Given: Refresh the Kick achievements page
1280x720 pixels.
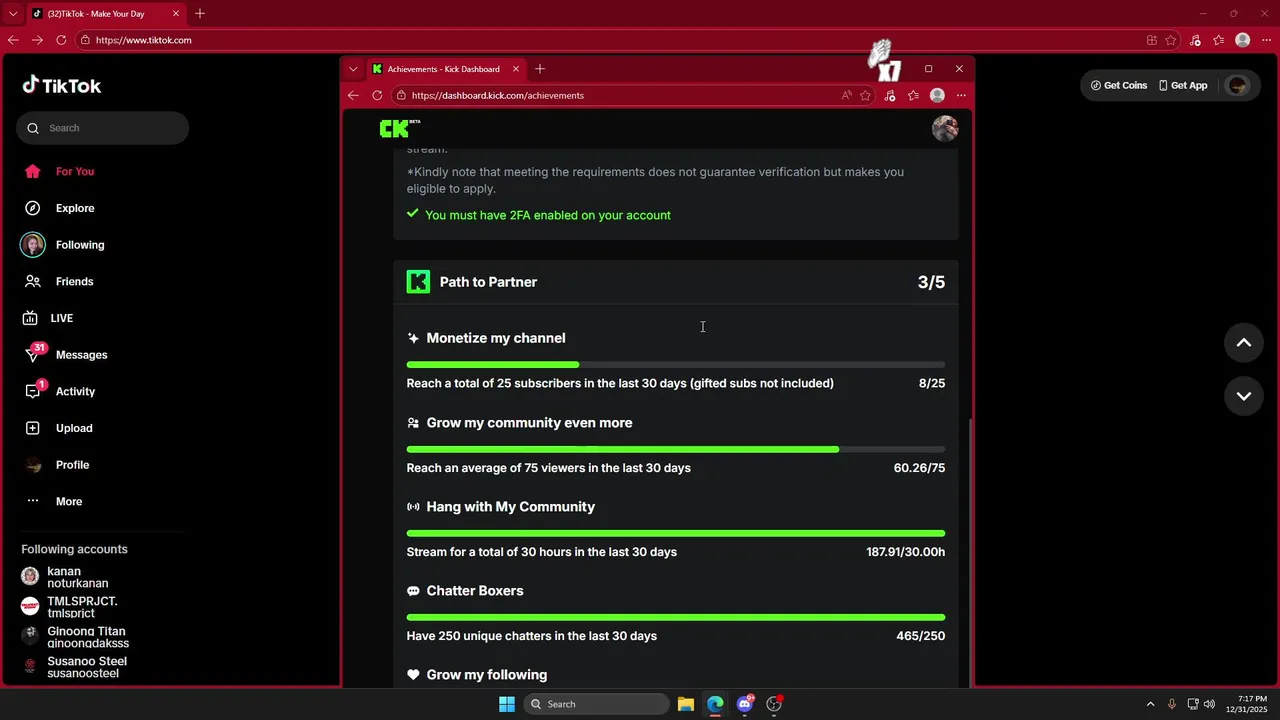Looking at the screenshot, I should 377,95.
